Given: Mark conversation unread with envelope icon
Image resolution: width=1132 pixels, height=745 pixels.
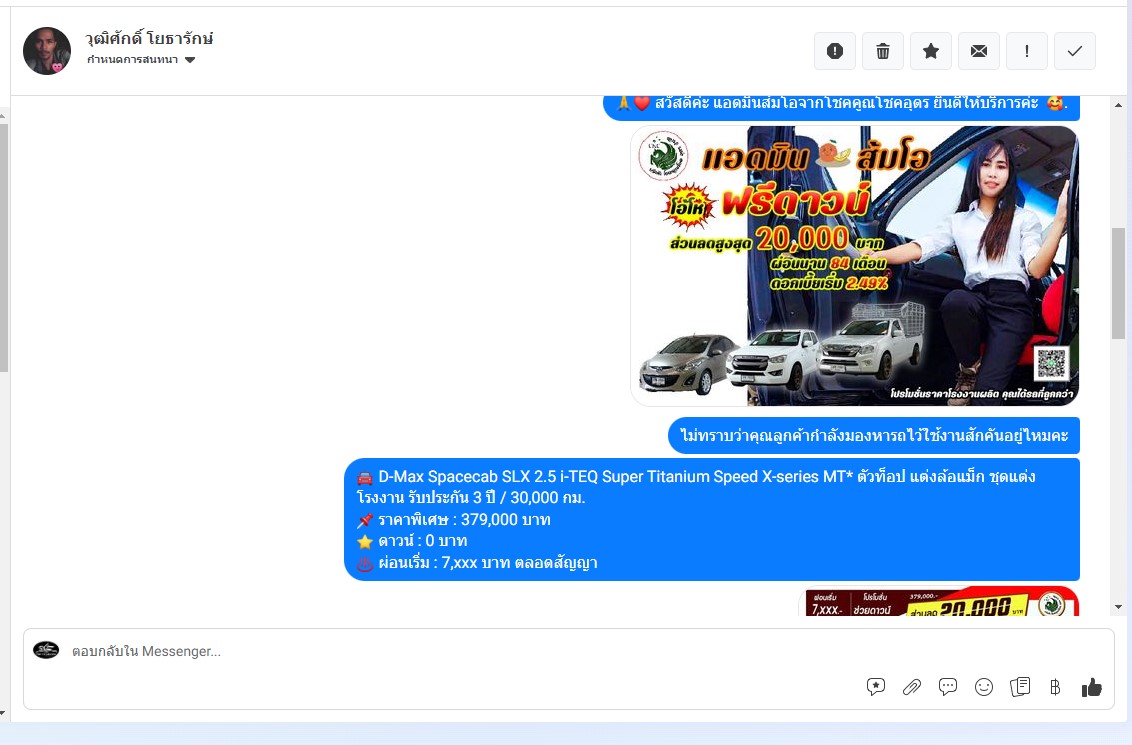Looking at the screenshot, I should tap(979, 51).
